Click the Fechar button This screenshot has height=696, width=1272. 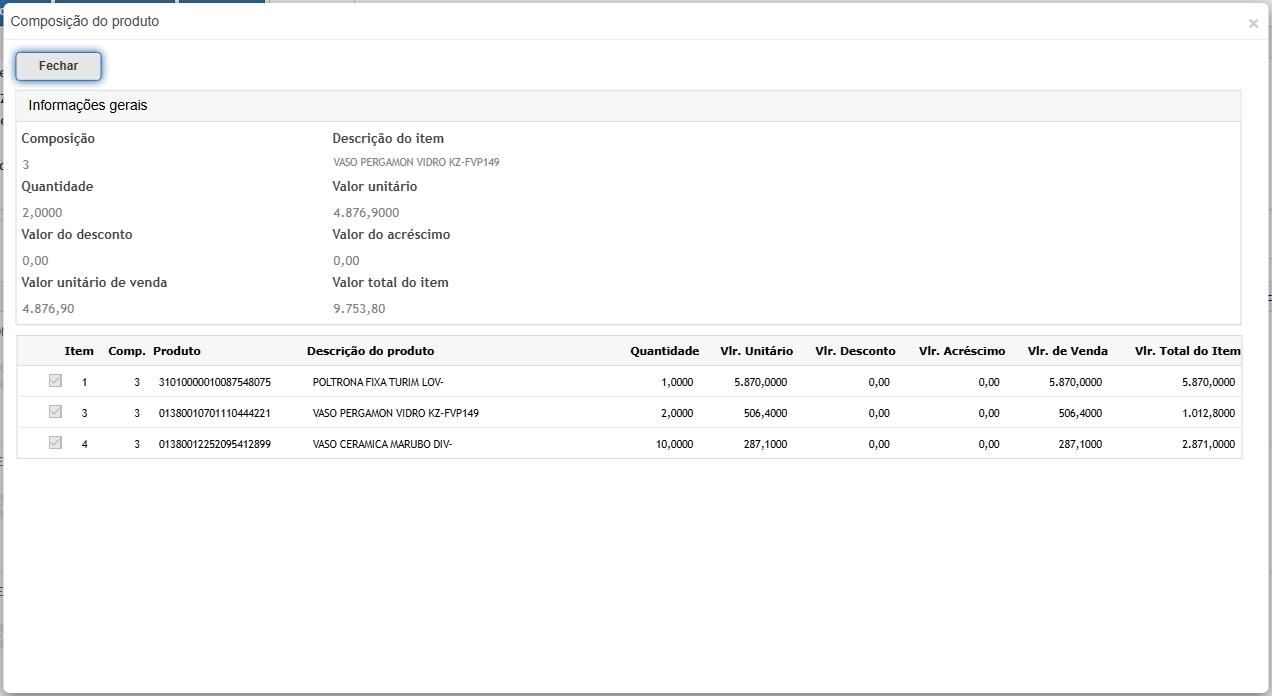(x=58, y=66)
